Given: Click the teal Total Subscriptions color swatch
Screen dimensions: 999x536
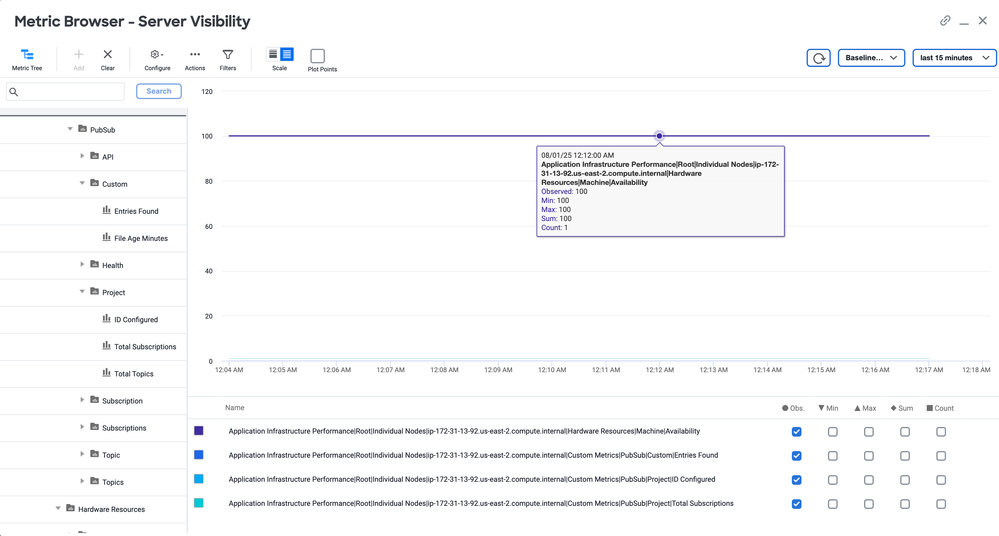Looking at the screenshot, I should point(199,503).
